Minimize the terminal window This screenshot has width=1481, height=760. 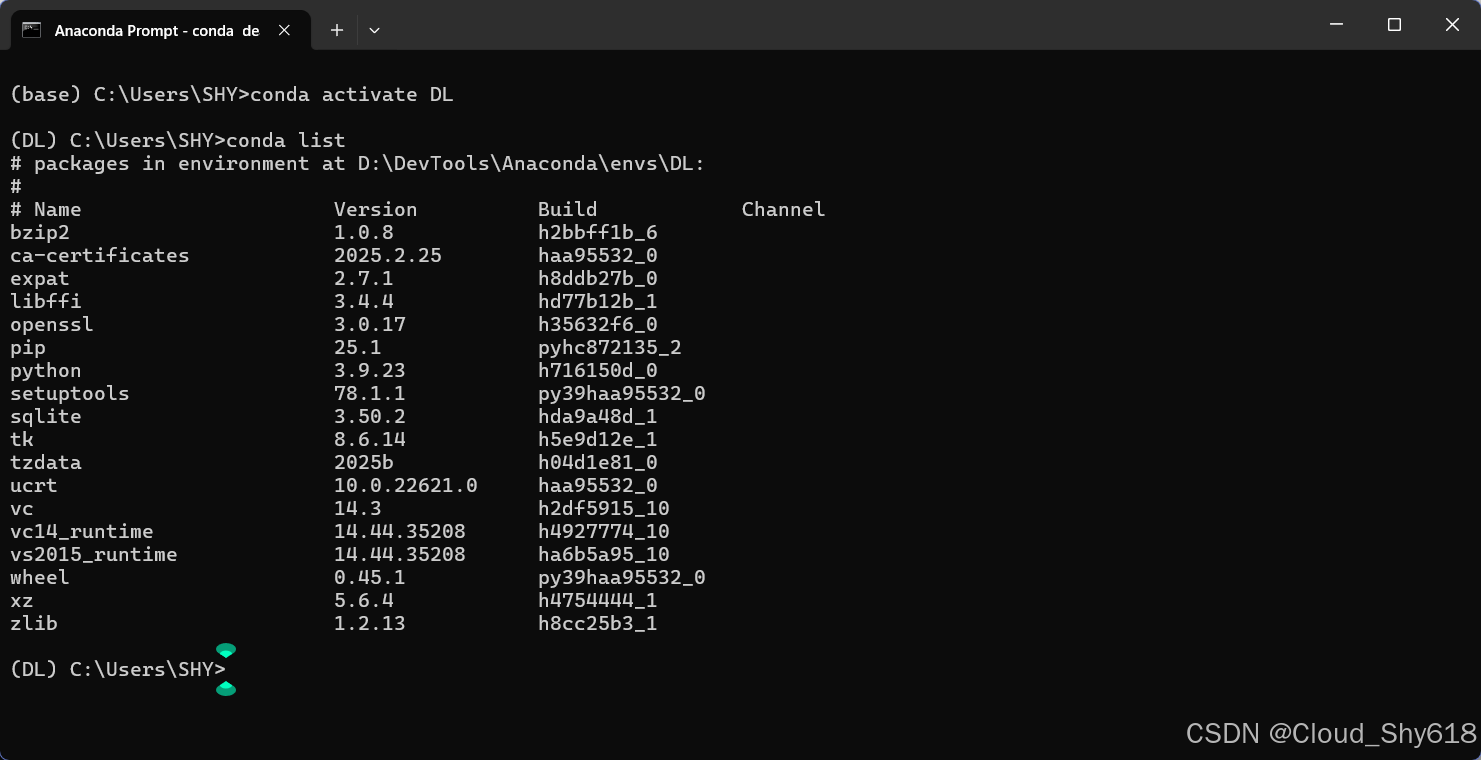[x=1336, y=25]
